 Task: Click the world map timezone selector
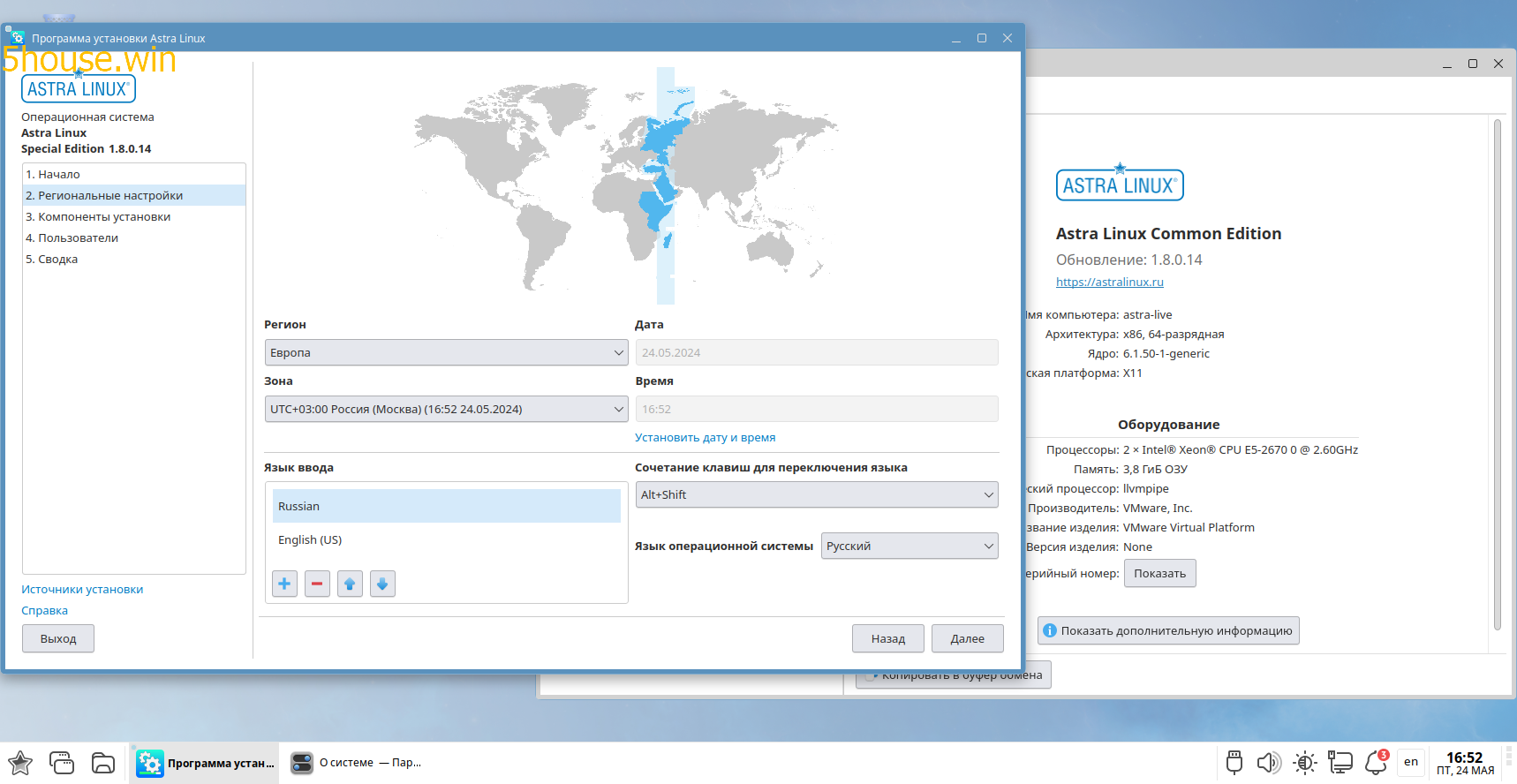(x=627, y=186)
